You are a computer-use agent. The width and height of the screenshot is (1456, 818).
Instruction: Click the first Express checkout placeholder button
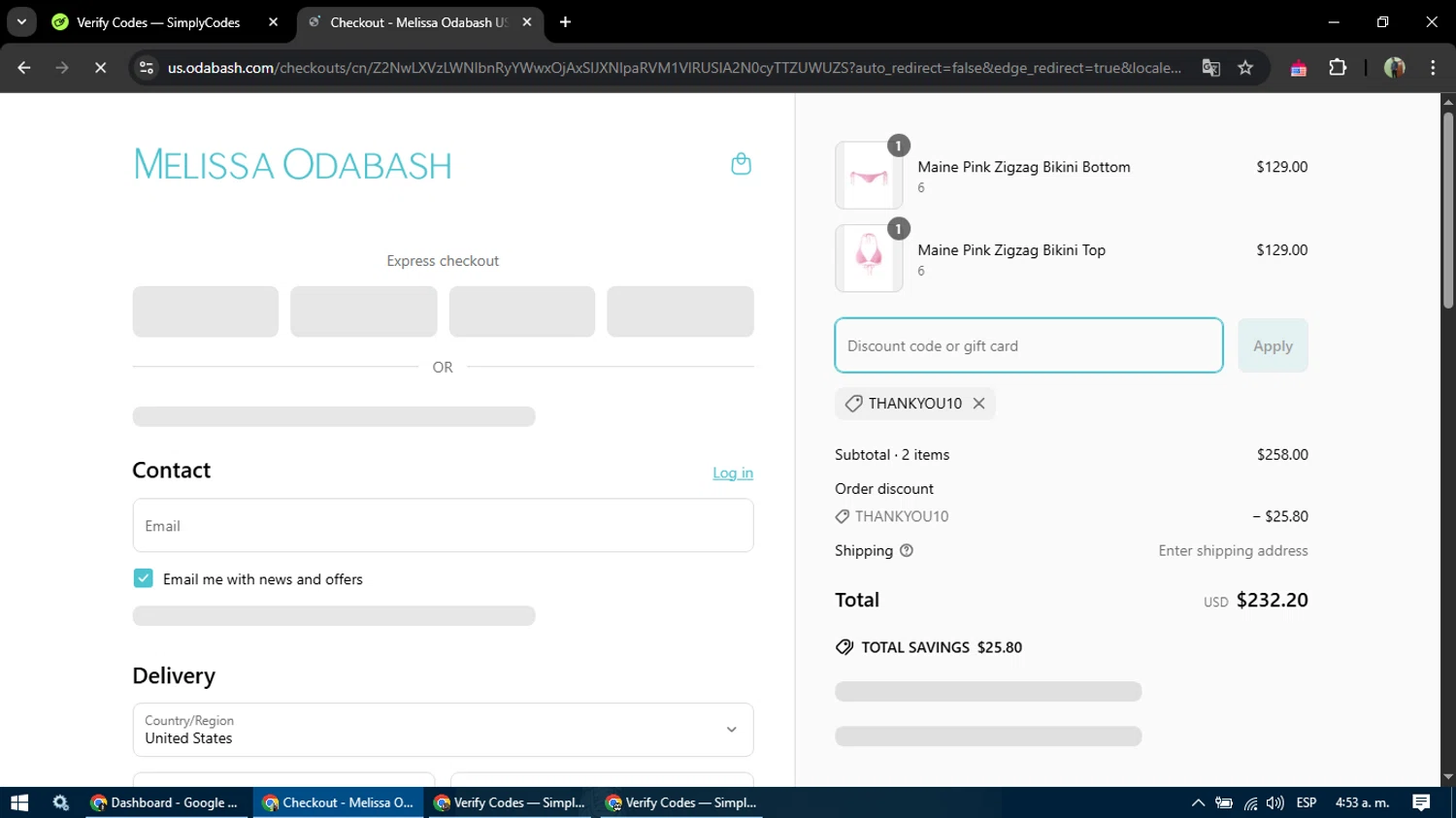pyautogui.click(x=206, y=311)
